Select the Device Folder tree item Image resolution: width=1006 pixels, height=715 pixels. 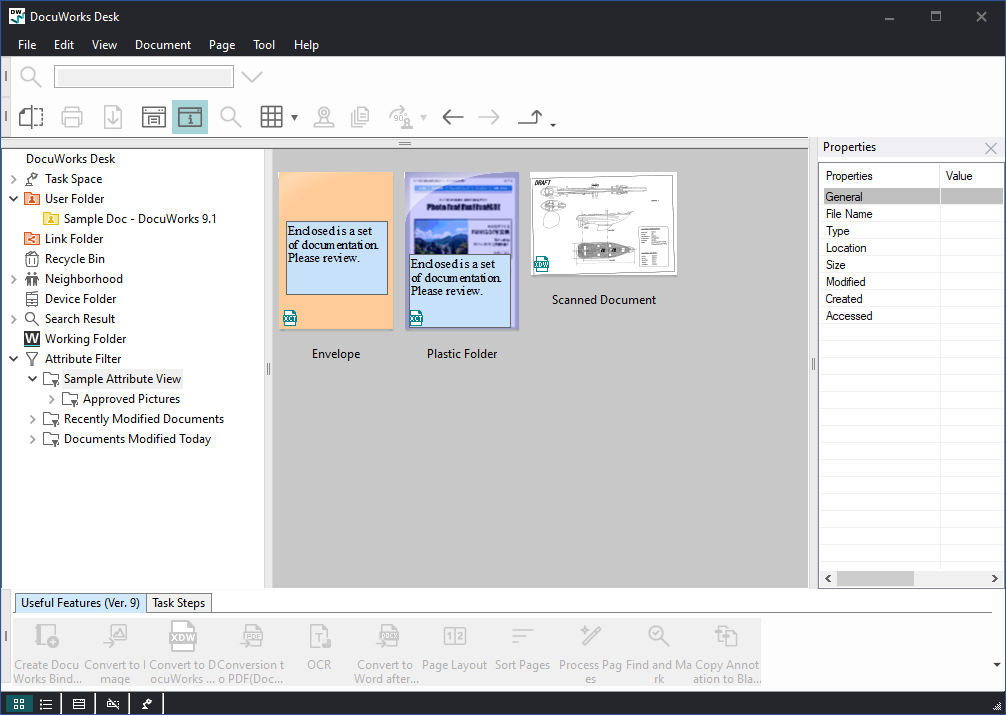click(80, 299)
